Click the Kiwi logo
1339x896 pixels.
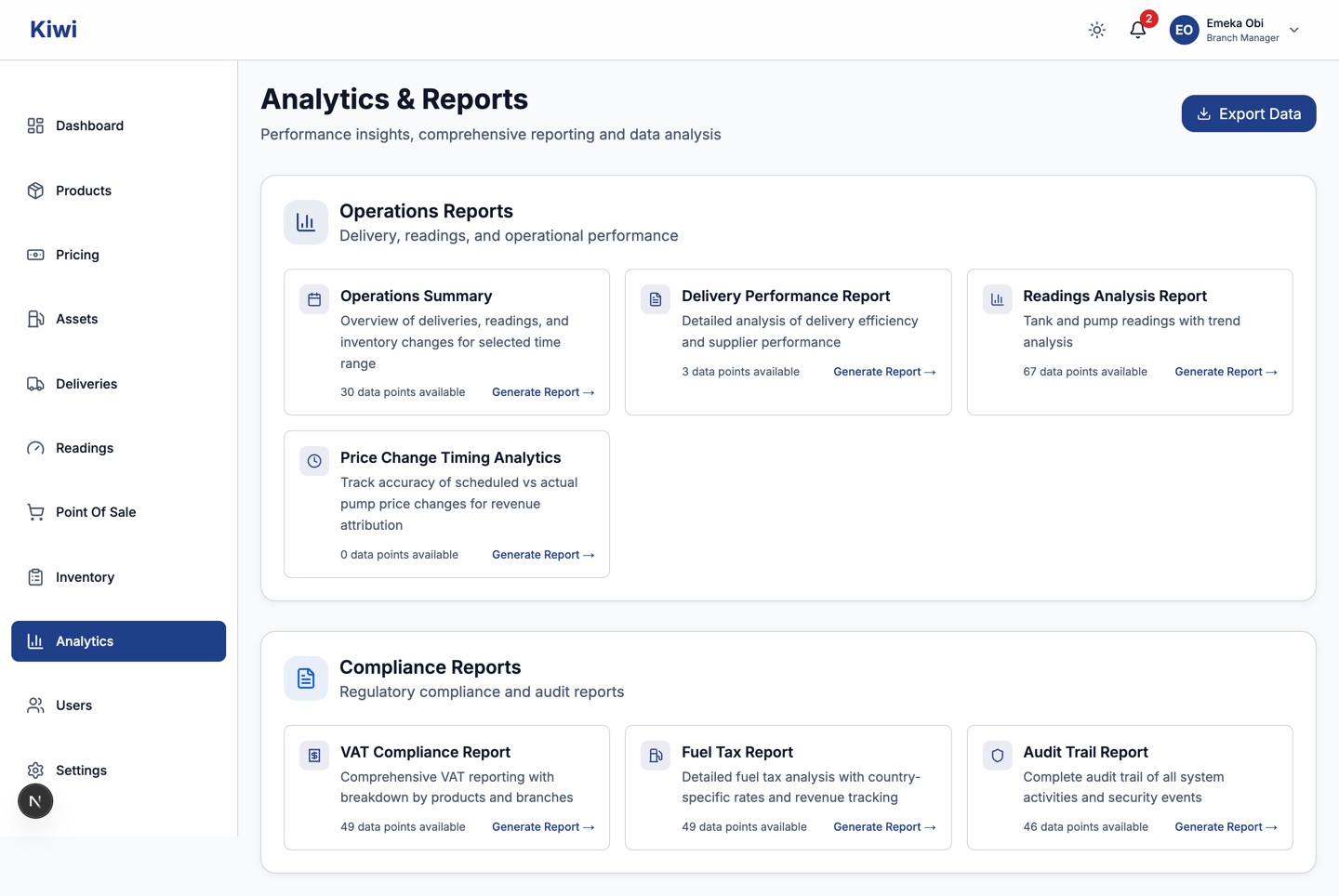tap(53, 30)
